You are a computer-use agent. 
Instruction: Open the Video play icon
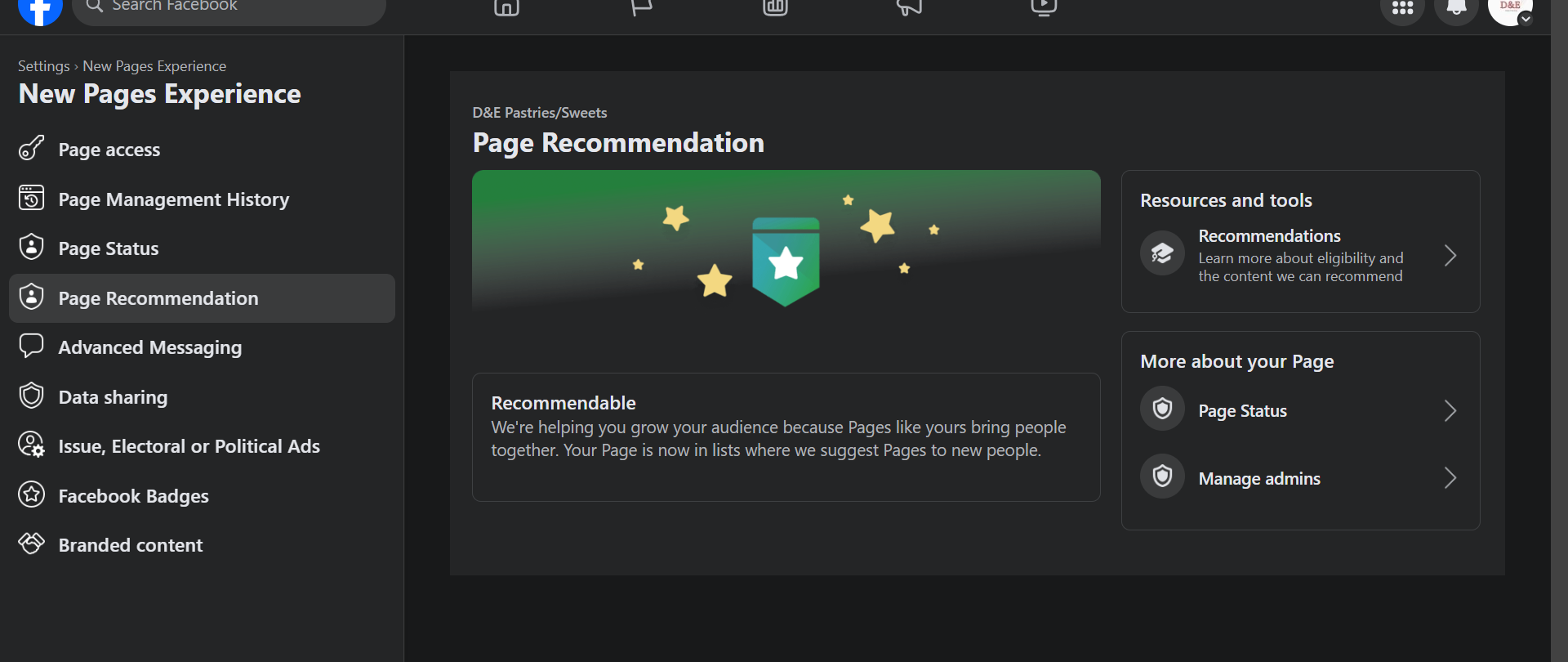click(1044, 8)
